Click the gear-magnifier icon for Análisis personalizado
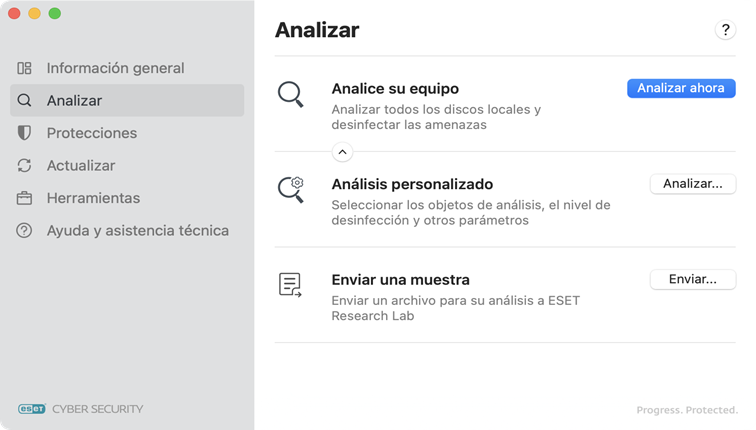Viewport: 756px width, 430px height. click(x=291, y=189)
